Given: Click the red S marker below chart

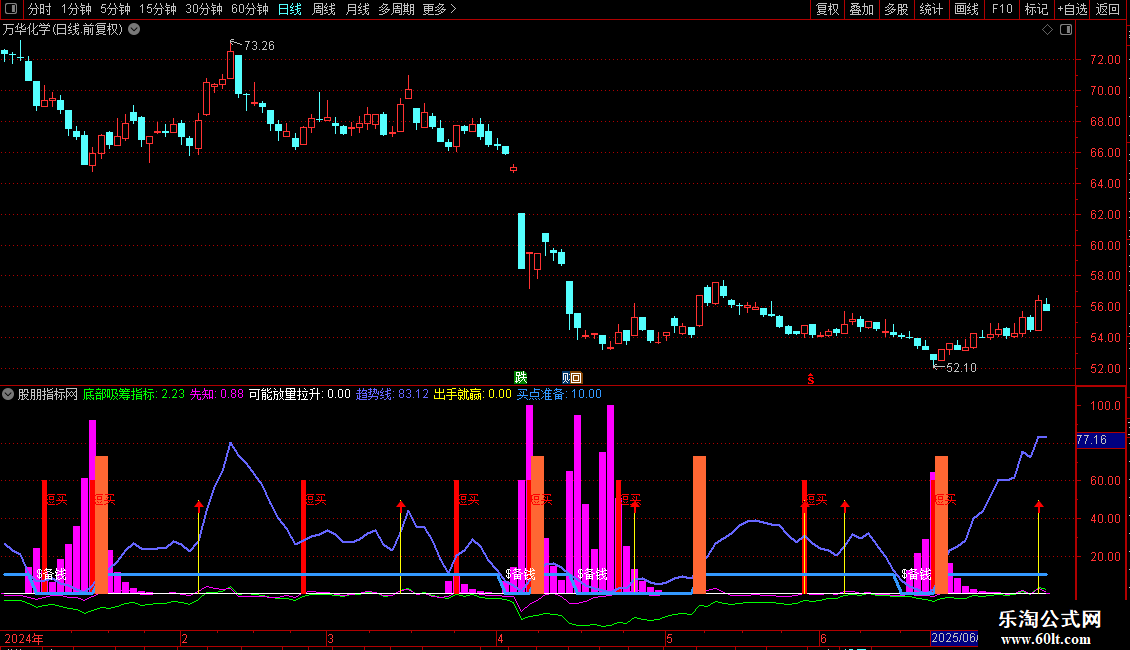Looking at the screenshot, I should [x=811, y=379].
